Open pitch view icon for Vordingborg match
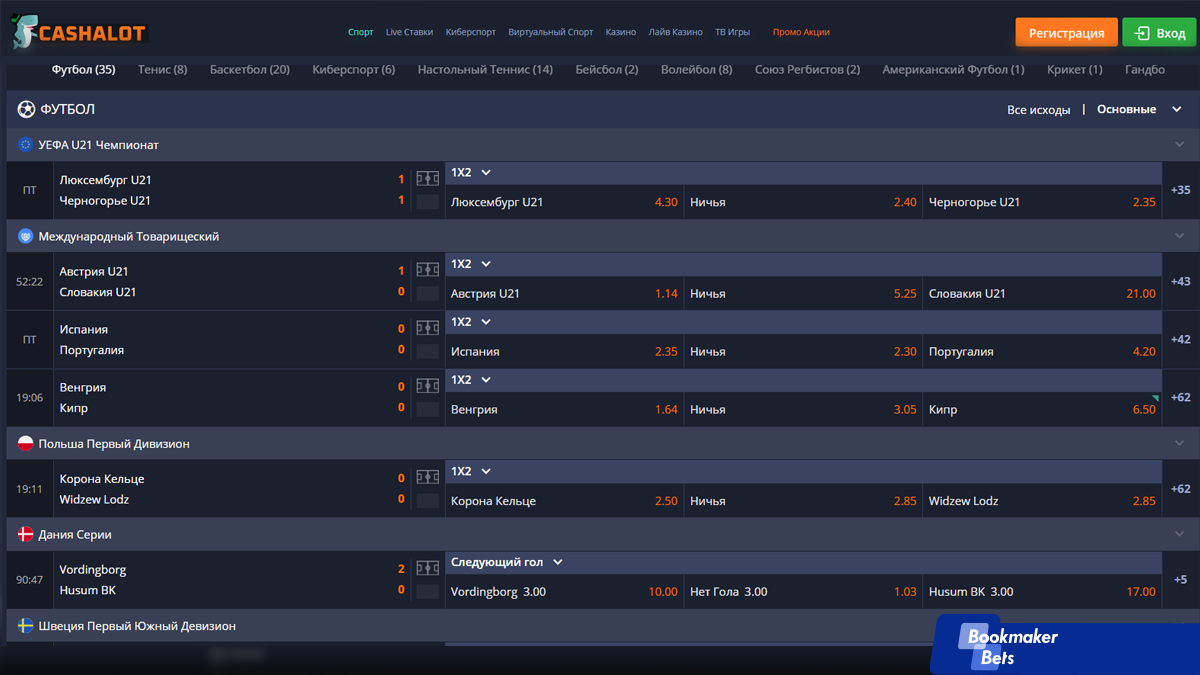 428,568
